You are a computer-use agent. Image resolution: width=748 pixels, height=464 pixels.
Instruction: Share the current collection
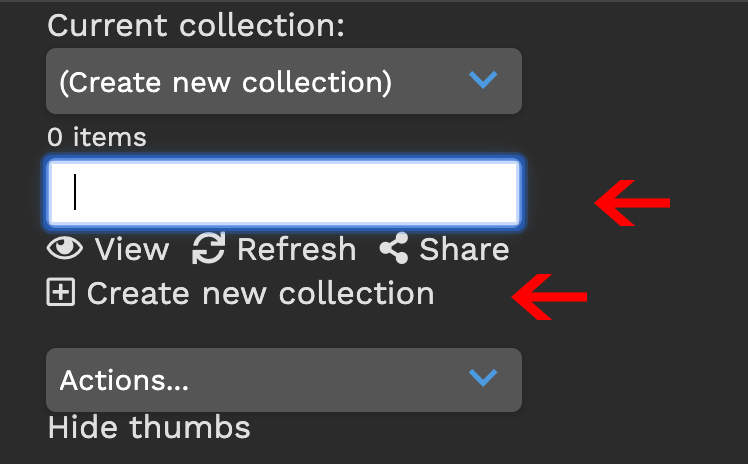pyautogui.click(x=445, y=249)
